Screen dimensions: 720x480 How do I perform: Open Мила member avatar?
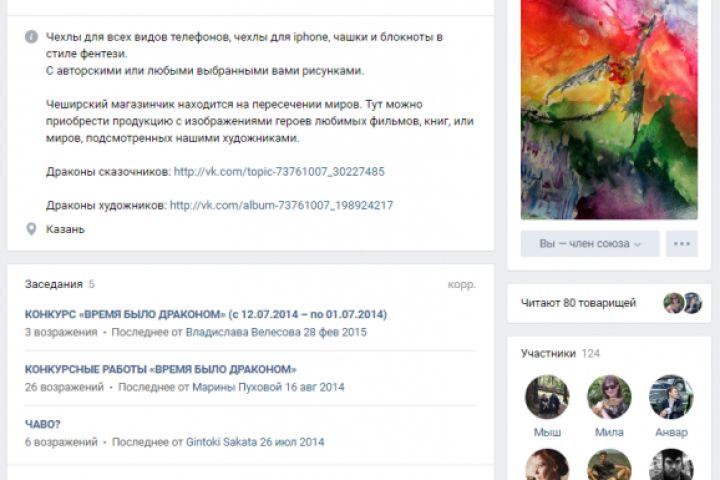(x=609, y=397)
